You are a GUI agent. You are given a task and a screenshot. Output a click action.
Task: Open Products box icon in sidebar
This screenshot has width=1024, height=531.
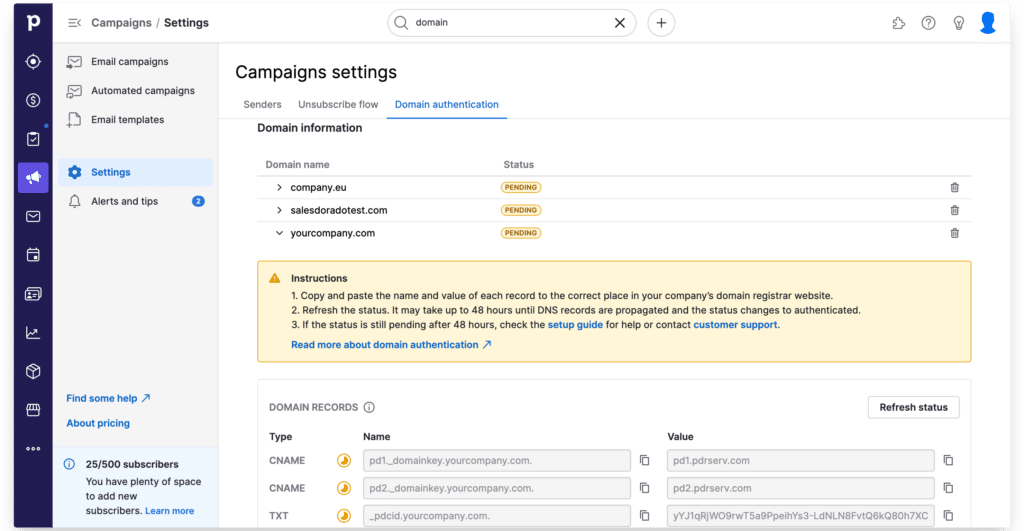[33, 371]
